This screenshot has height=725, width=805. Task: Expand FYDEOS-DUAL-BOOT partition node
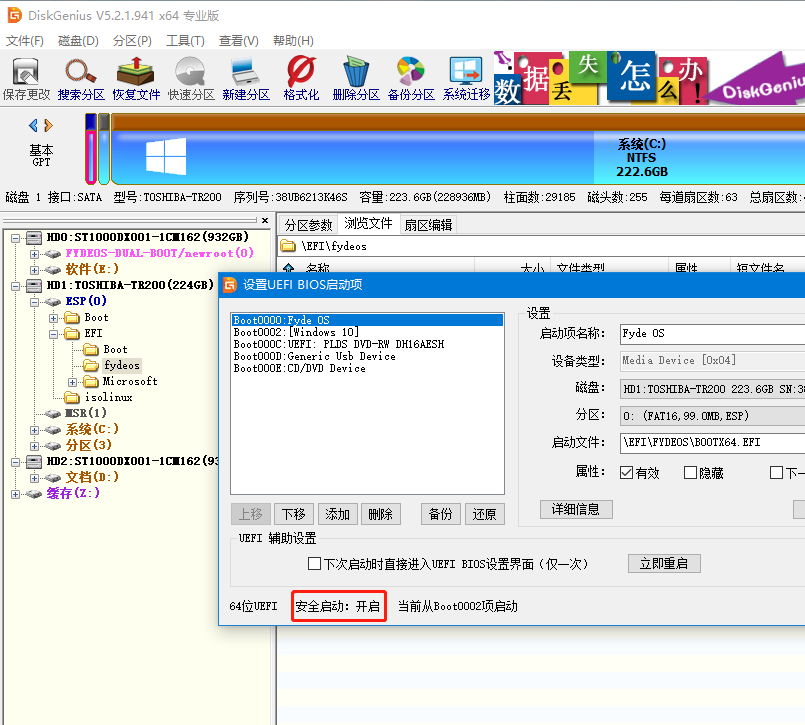coord(34,254)
